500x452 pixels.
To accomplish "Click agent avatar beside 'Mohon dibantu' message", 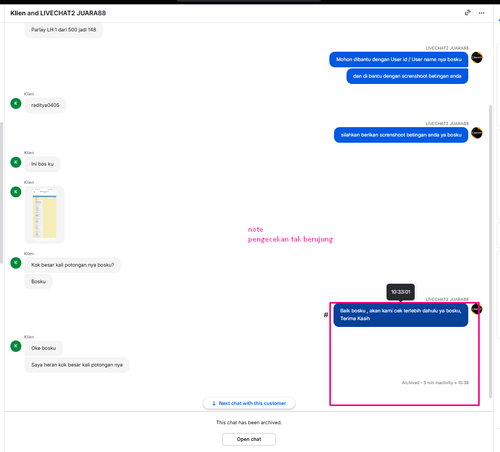I will [x=477, y=58].
